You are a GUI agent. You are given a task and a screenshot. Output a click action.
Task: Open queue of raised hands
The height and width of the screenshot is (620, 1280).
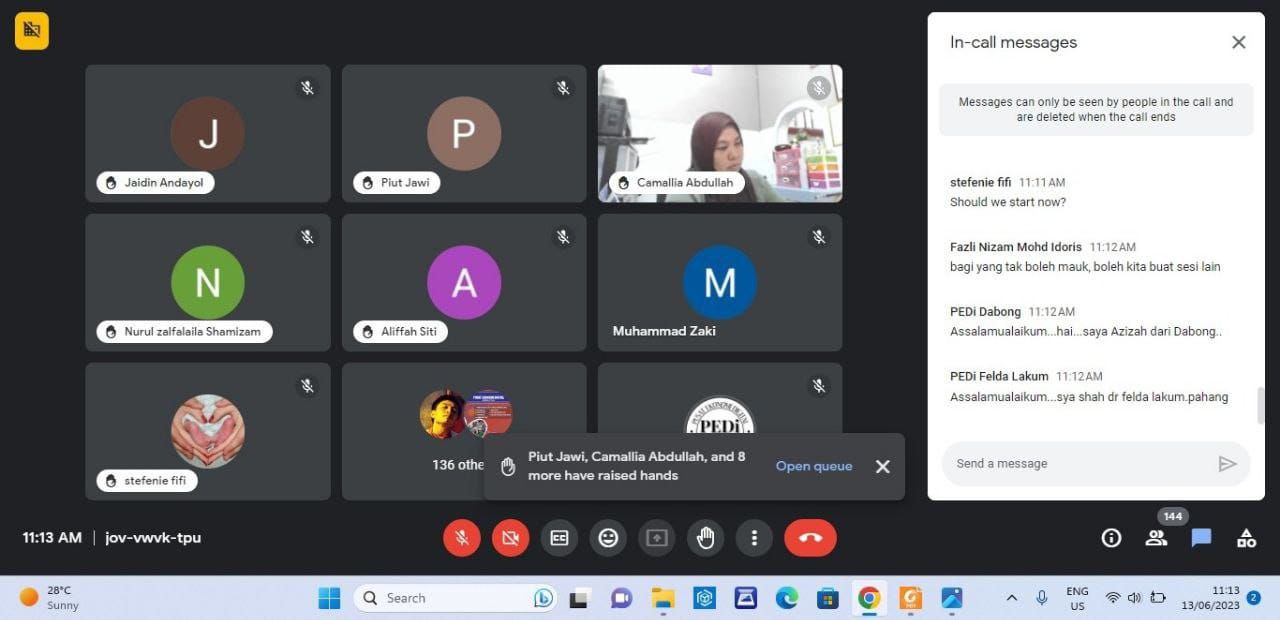click(814, 466)
